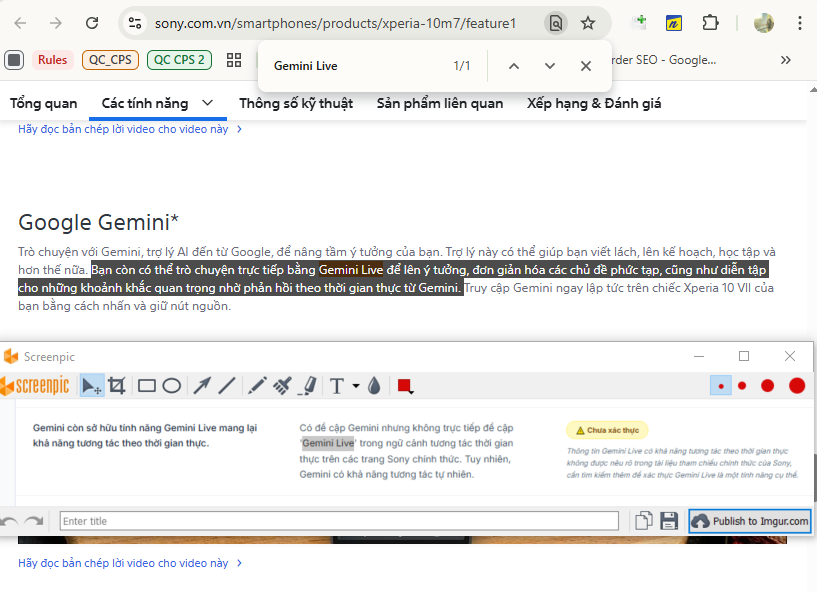The width and height of the screenshot is (817, 592).
Task: Pick the Brush tool in Screenpic
Action: (282, 386)
